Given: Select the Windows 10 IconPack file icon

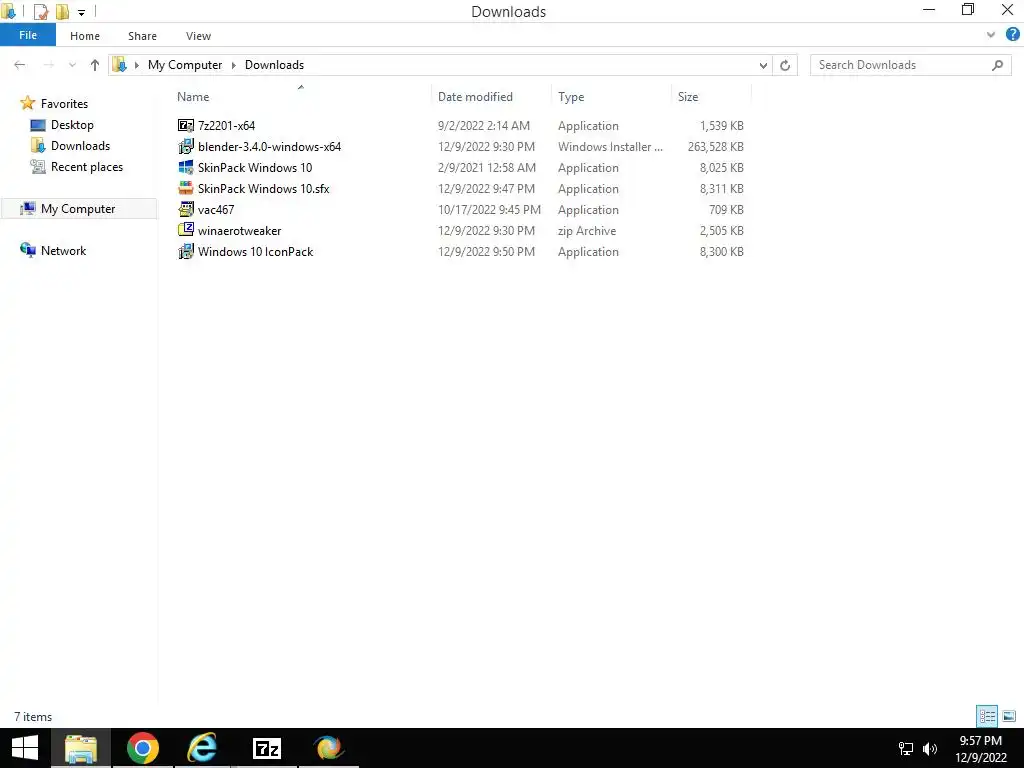Looking at the screenshot, I should point(186,251).
